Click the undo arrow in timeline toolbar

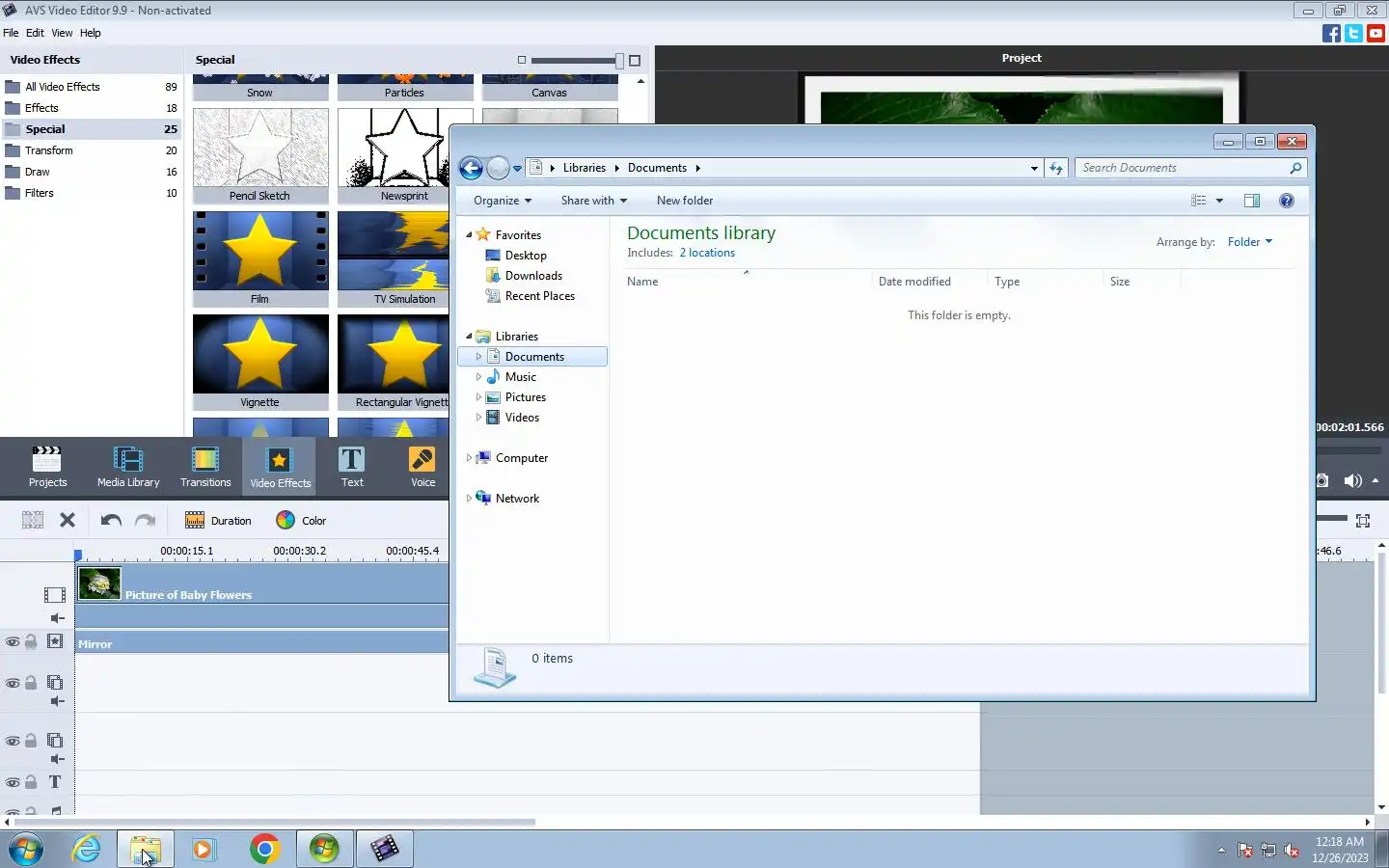pyautogui.click(x=111, y=521)
